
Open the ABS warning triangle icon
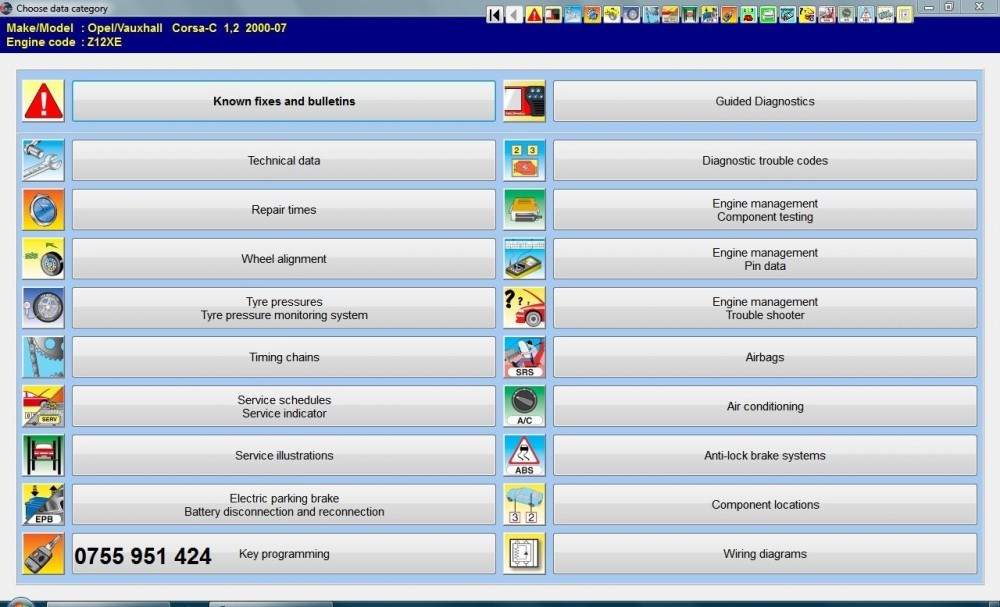[x=525, y=455]
